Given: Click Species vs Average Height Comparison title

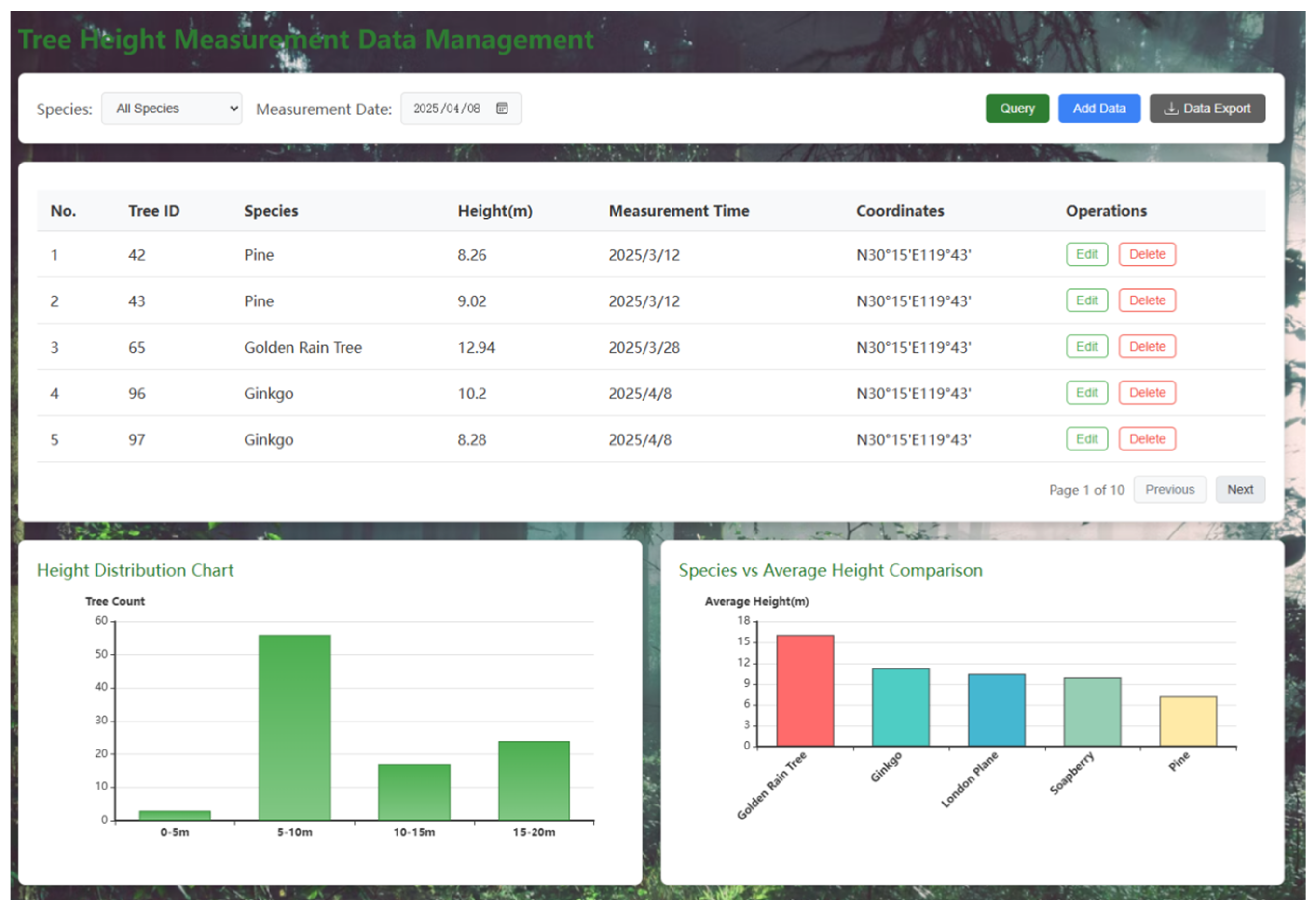Looking at the screenshot, I should coord(830,571).
